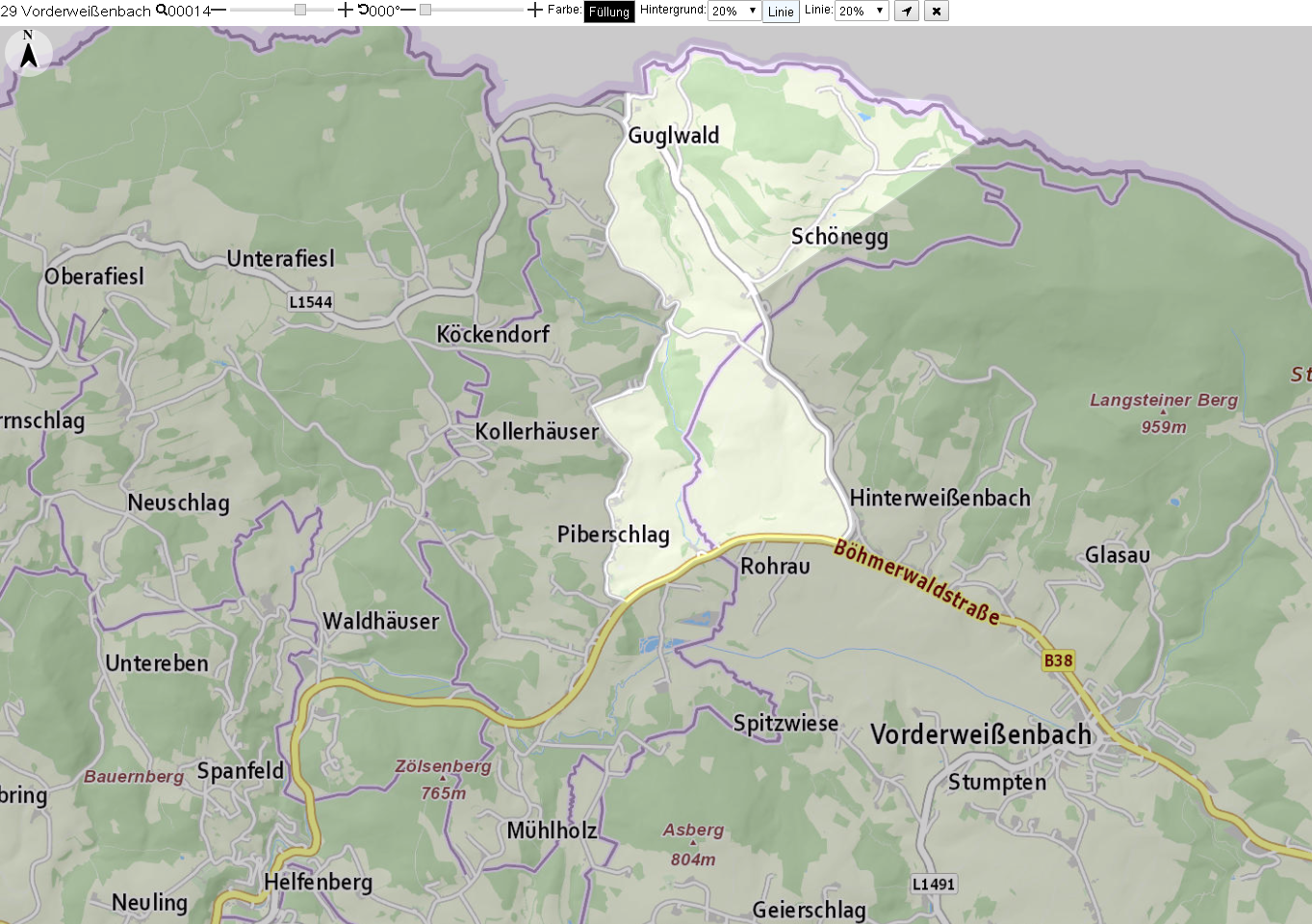Click the zoom minus icon

(219, 10)
